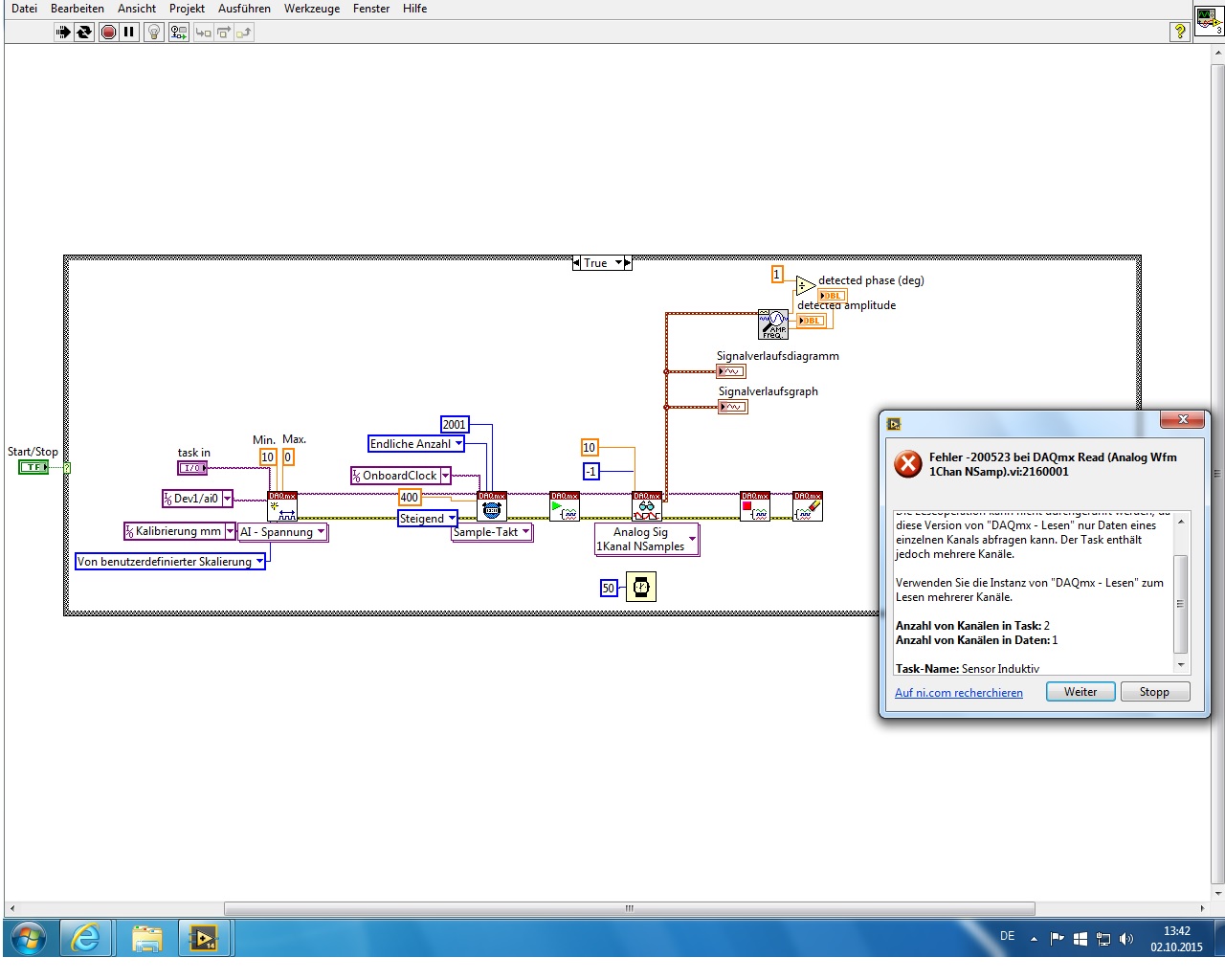Go to next case with right arrow
1225x980 pixels.
(x=628, y=263)
